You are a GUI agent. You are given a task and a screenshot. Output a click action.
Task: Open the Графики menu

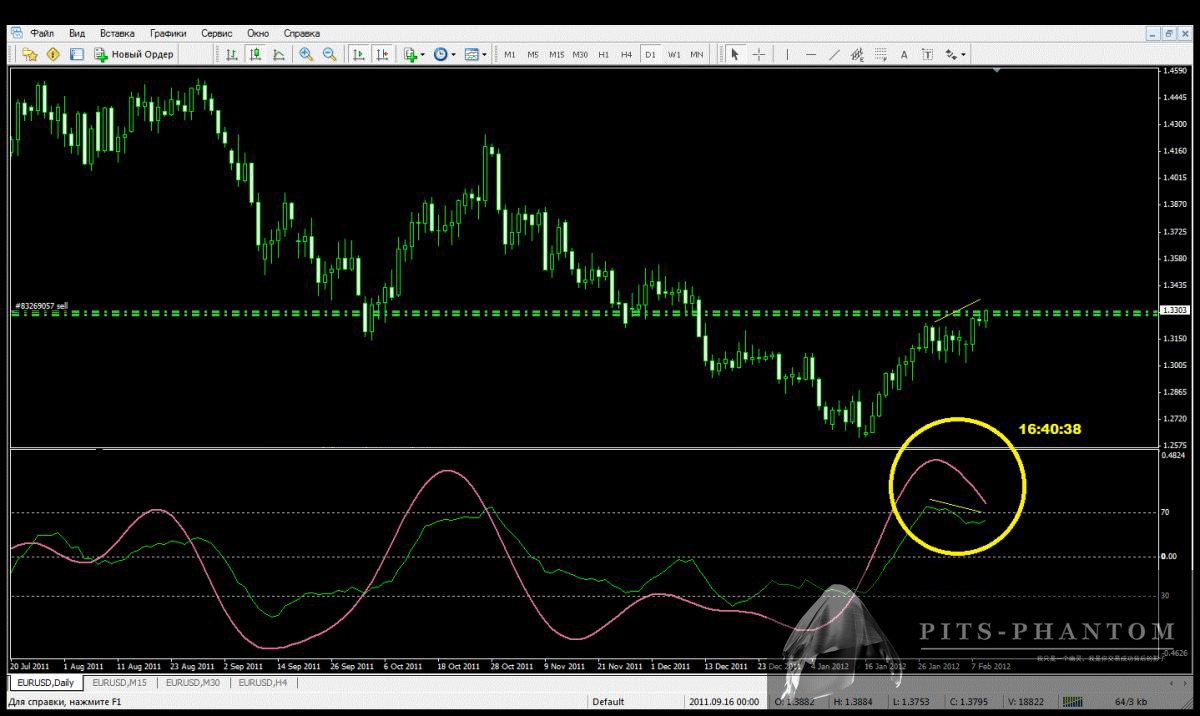click(x=168, y=33)
